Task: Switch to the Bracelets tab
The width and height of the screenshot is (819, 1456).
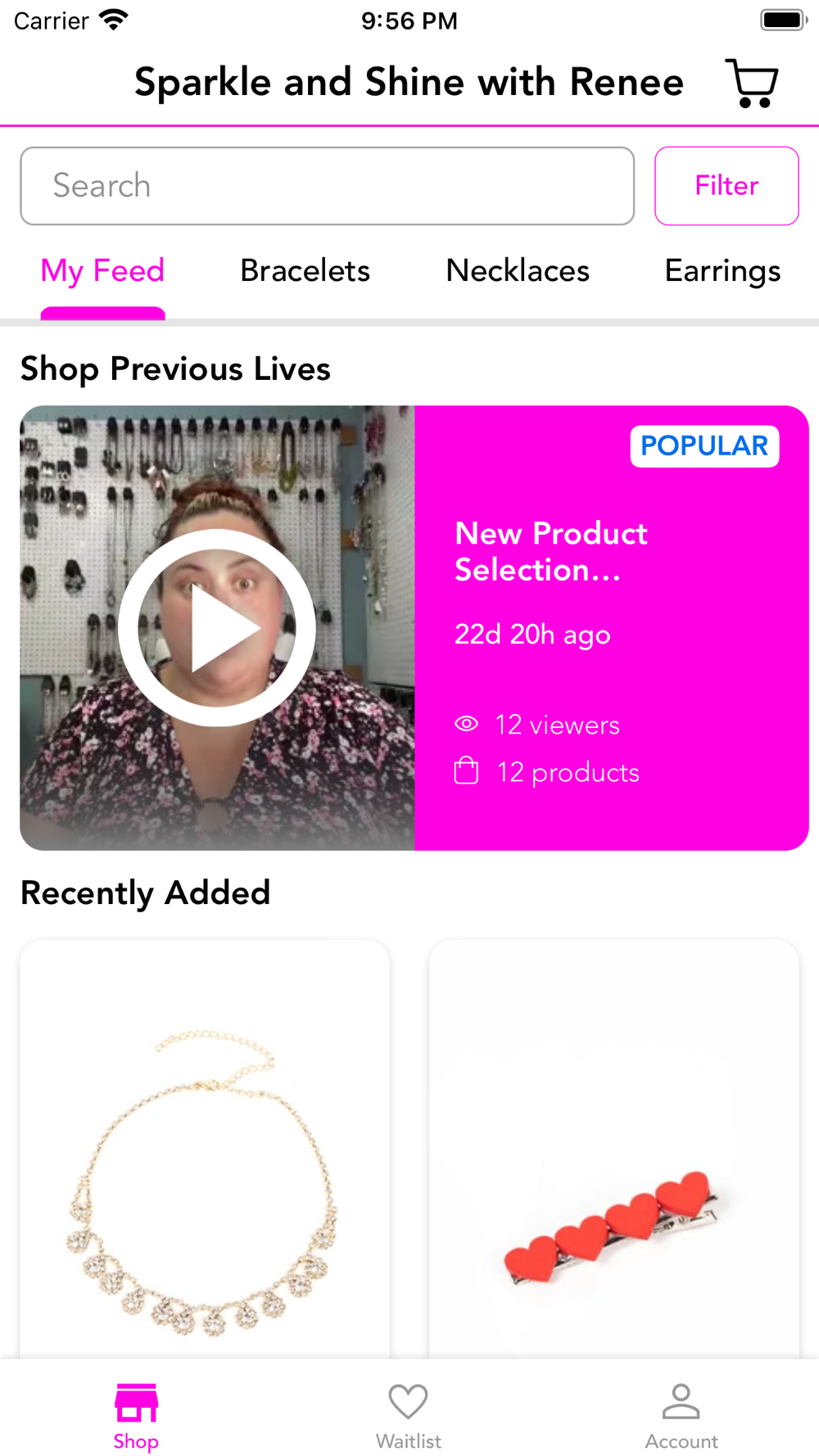Action: tap(305, 271)
